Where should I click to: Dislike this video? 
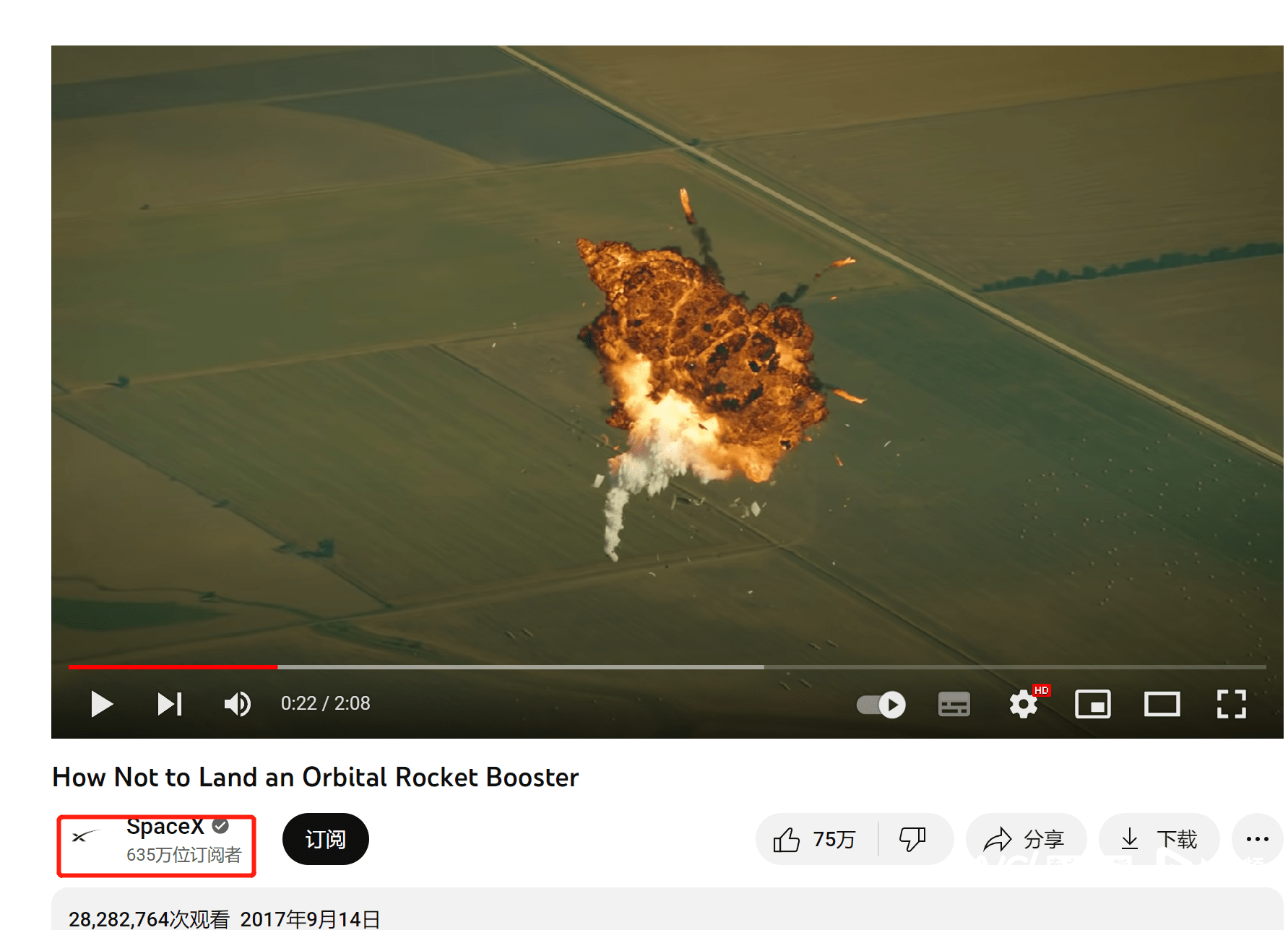[913, 839]
